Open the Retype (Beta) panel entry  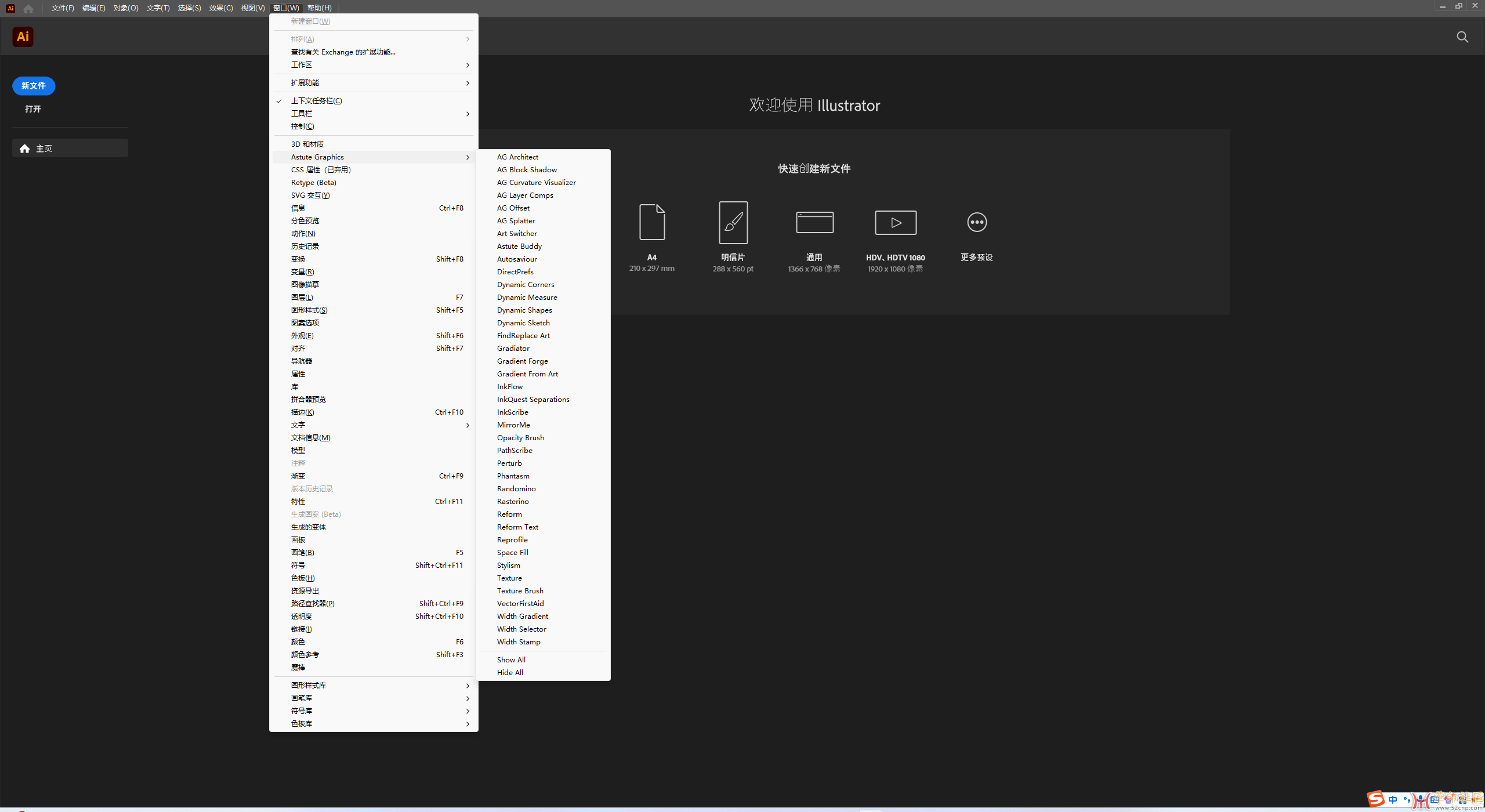coord(374,183)
